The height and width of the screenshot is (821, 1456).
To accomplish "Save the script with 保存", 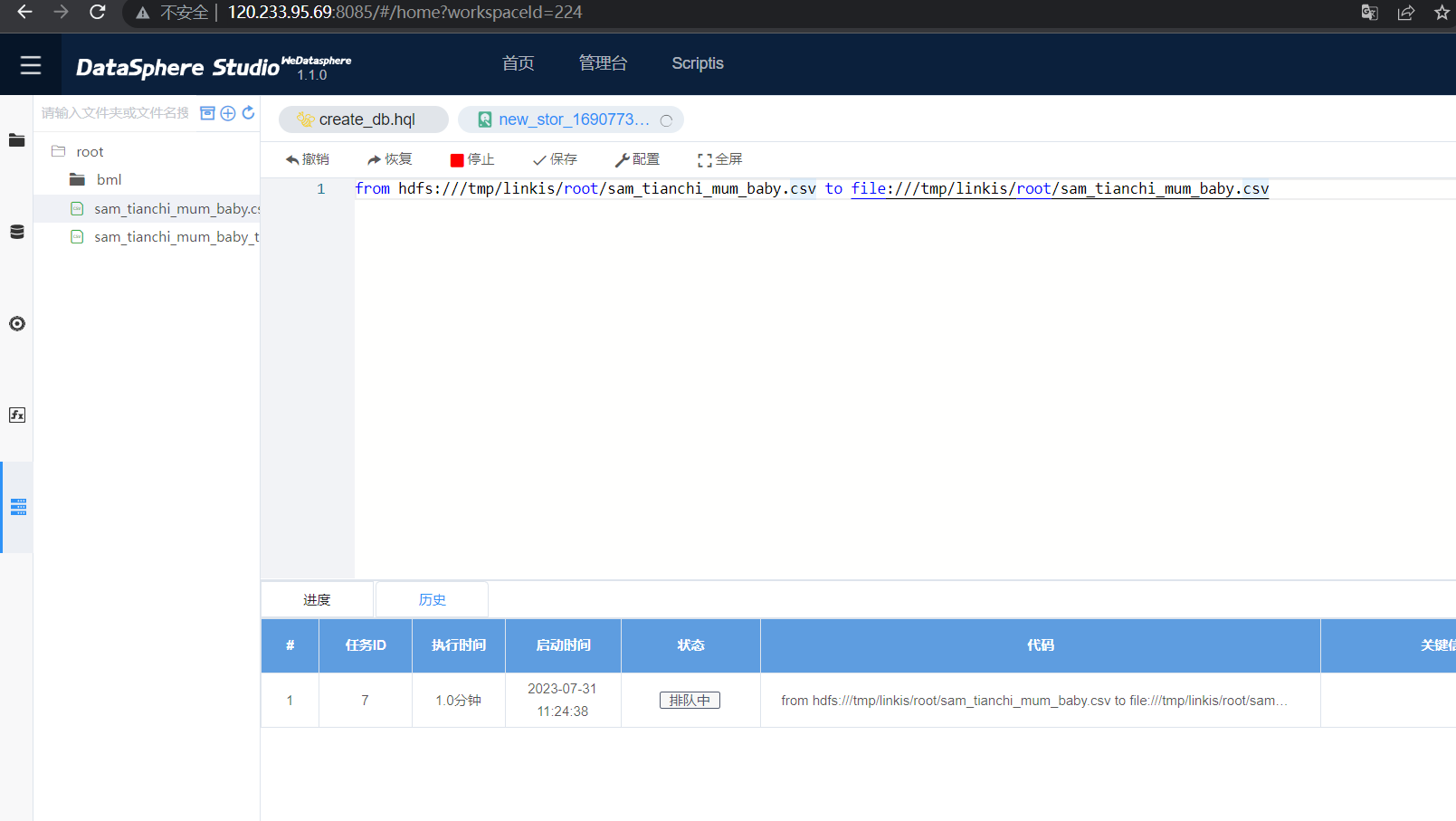I will tap(555, 159).
